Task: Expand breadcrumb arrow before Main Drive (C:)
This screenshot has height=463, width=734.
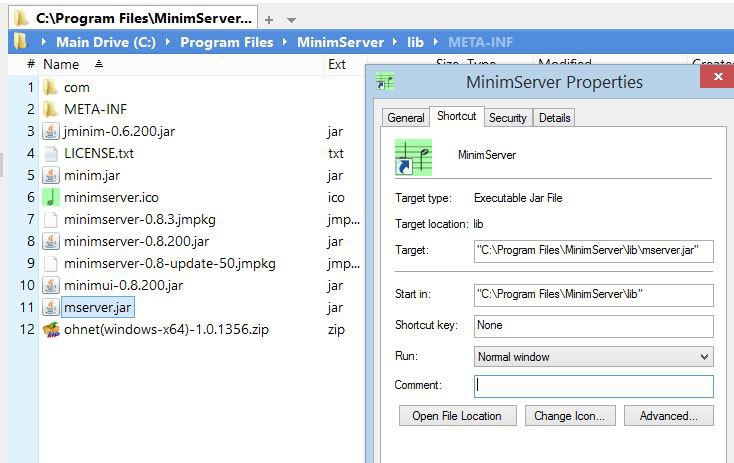Action: [44, 42]
